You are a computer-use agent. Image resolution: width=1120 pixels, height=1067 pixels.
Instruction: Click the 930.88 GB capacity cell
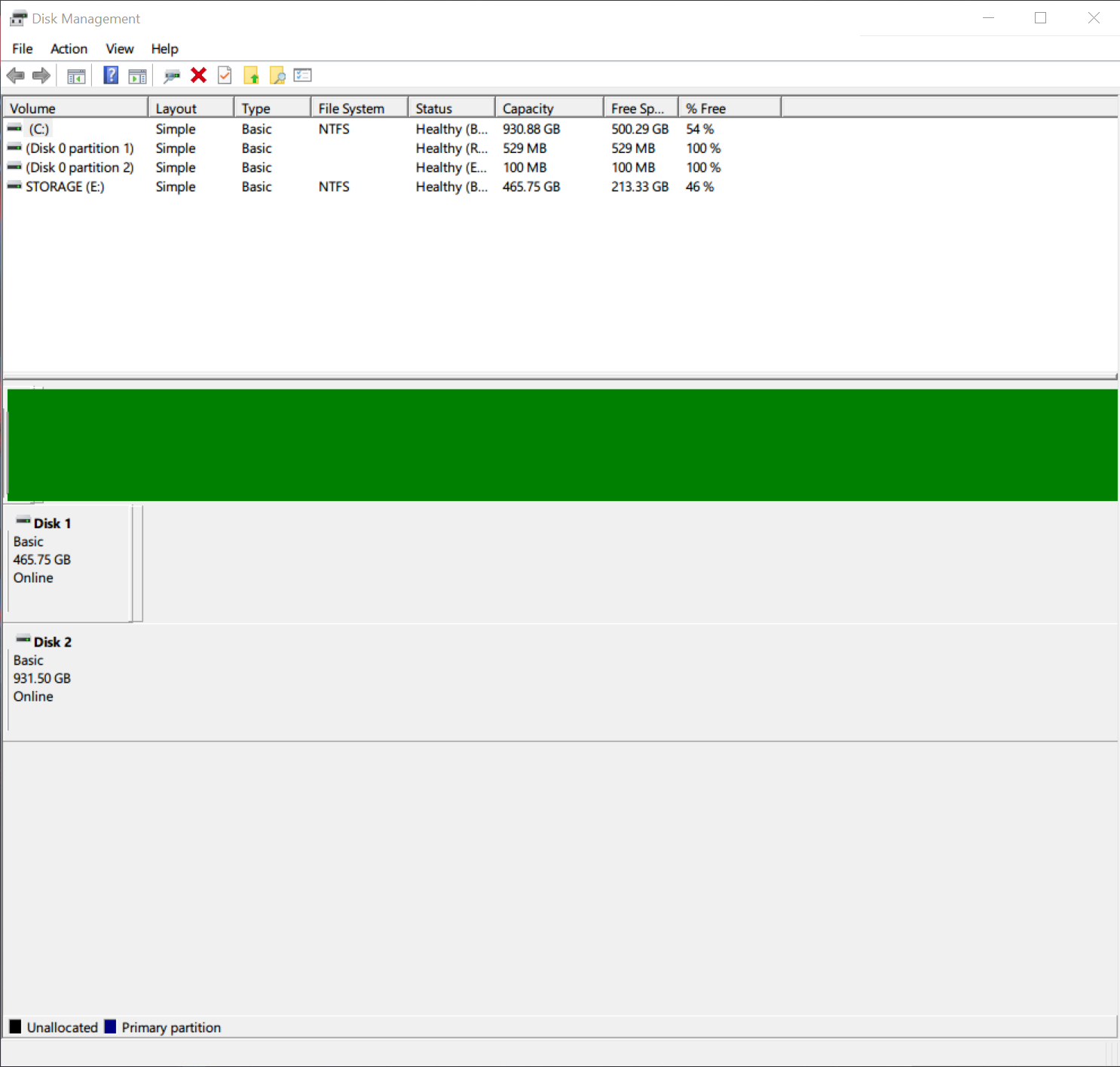tap(531, 129)
